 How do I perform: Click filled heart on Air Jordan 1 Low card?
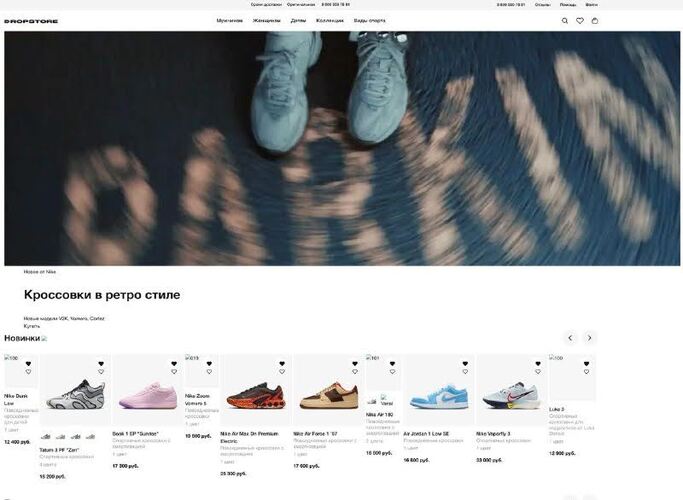[465, 364]
